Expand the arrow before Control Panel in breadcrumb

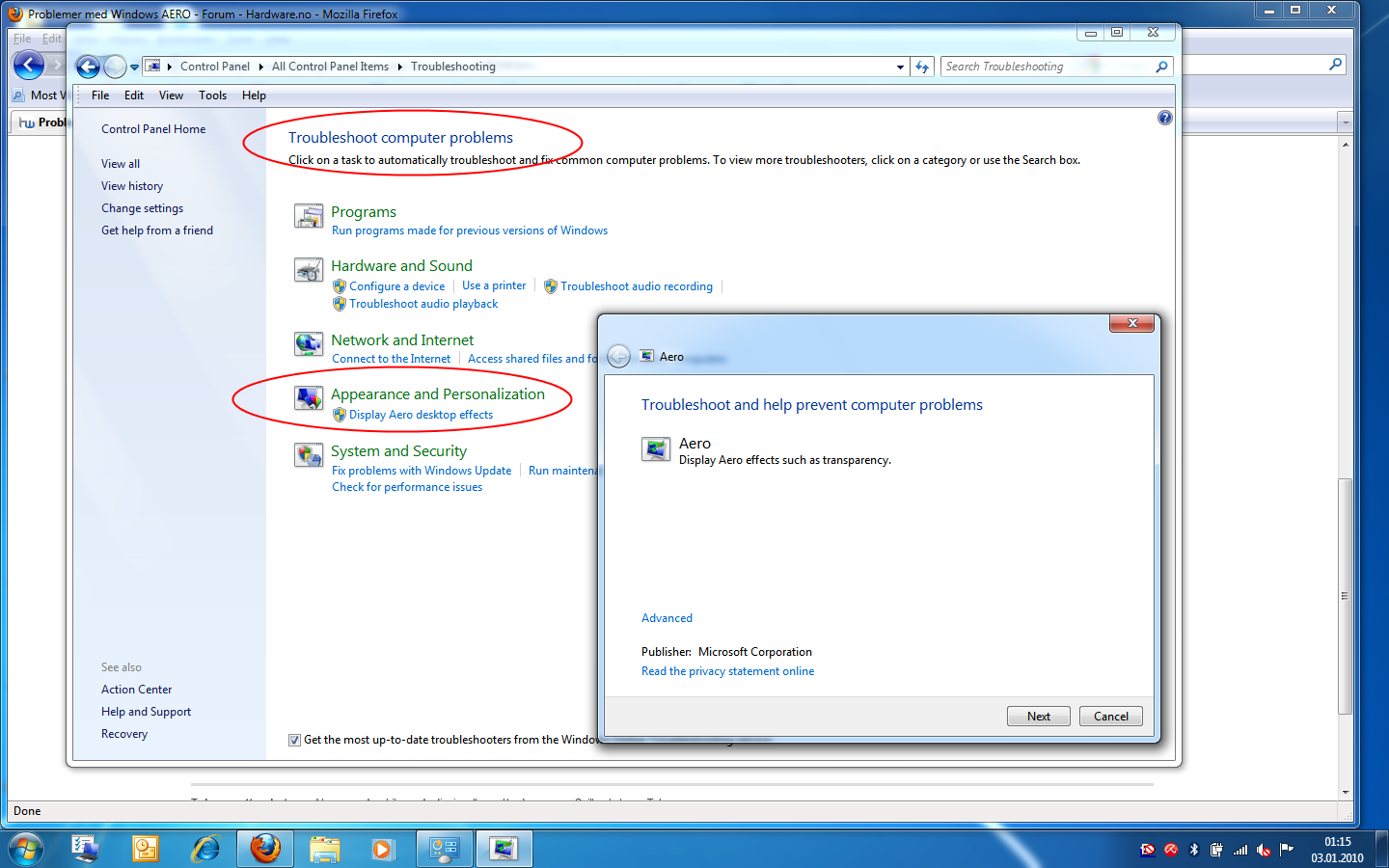(x=170, y=67)
